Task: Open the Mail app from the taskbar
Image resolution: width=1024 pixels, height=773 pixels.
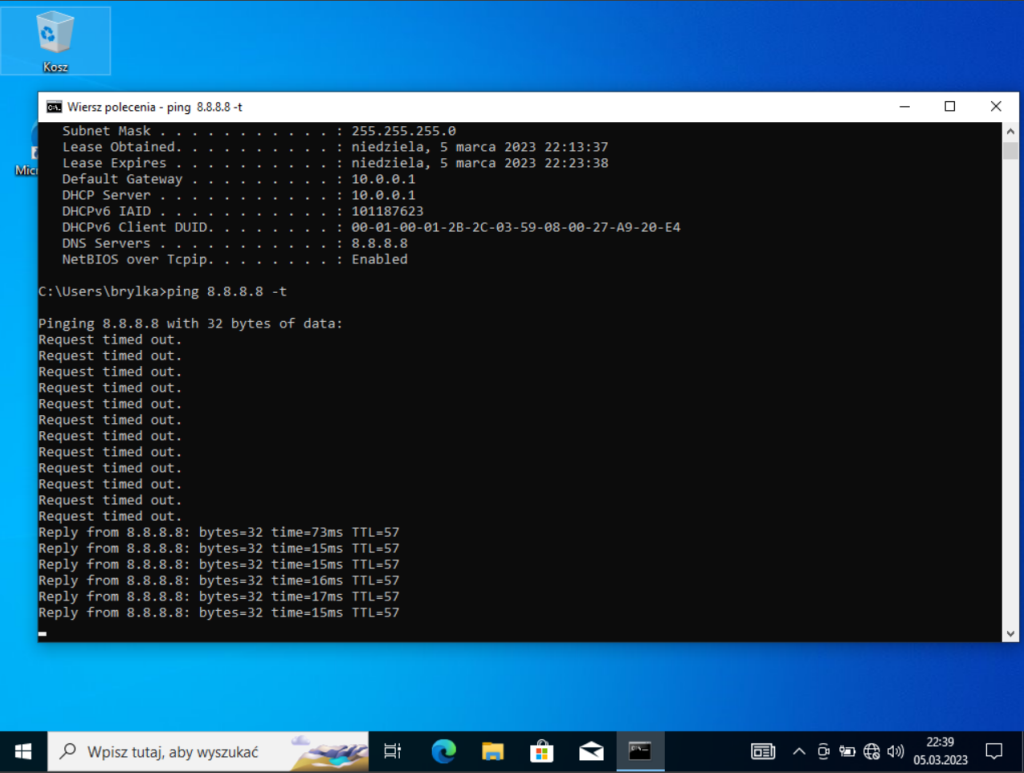Action: click(x=591, y=751)
